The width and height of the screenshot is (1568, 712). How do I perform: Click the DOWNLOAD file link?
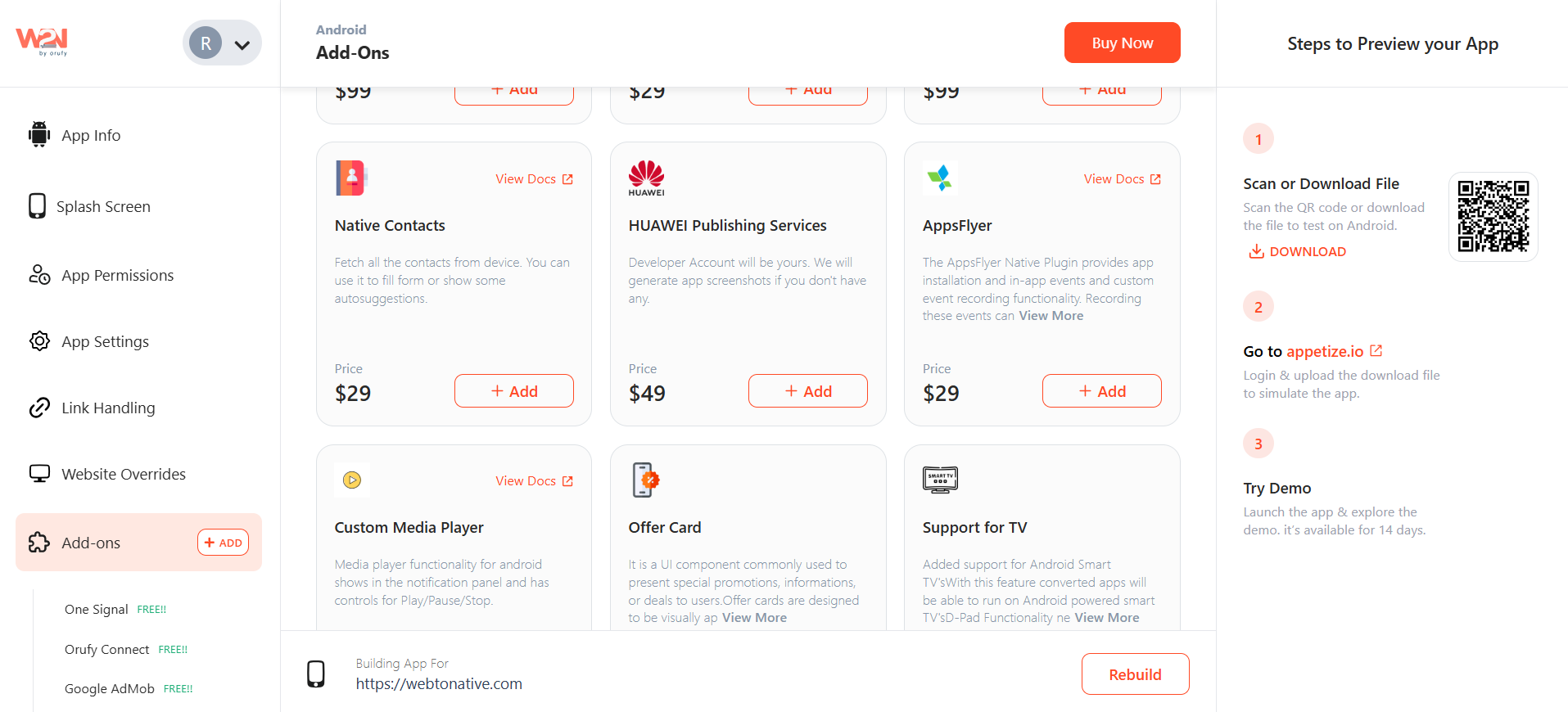[x=1297, y=252]
